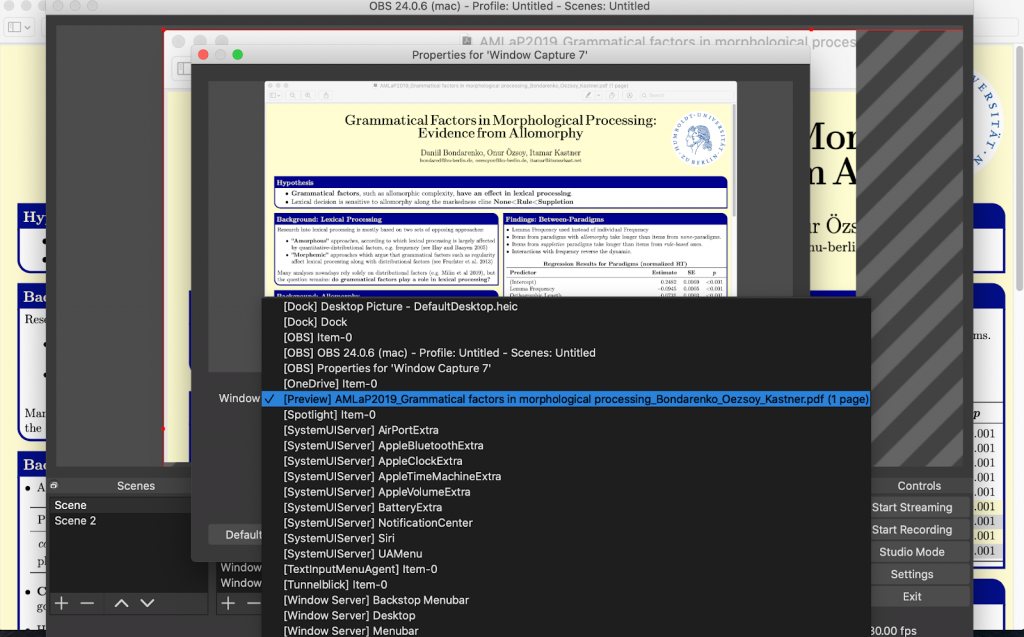
Task: Pick '[TextInputMenuAgent] Item-0' entry
Action: coord(566,570)
